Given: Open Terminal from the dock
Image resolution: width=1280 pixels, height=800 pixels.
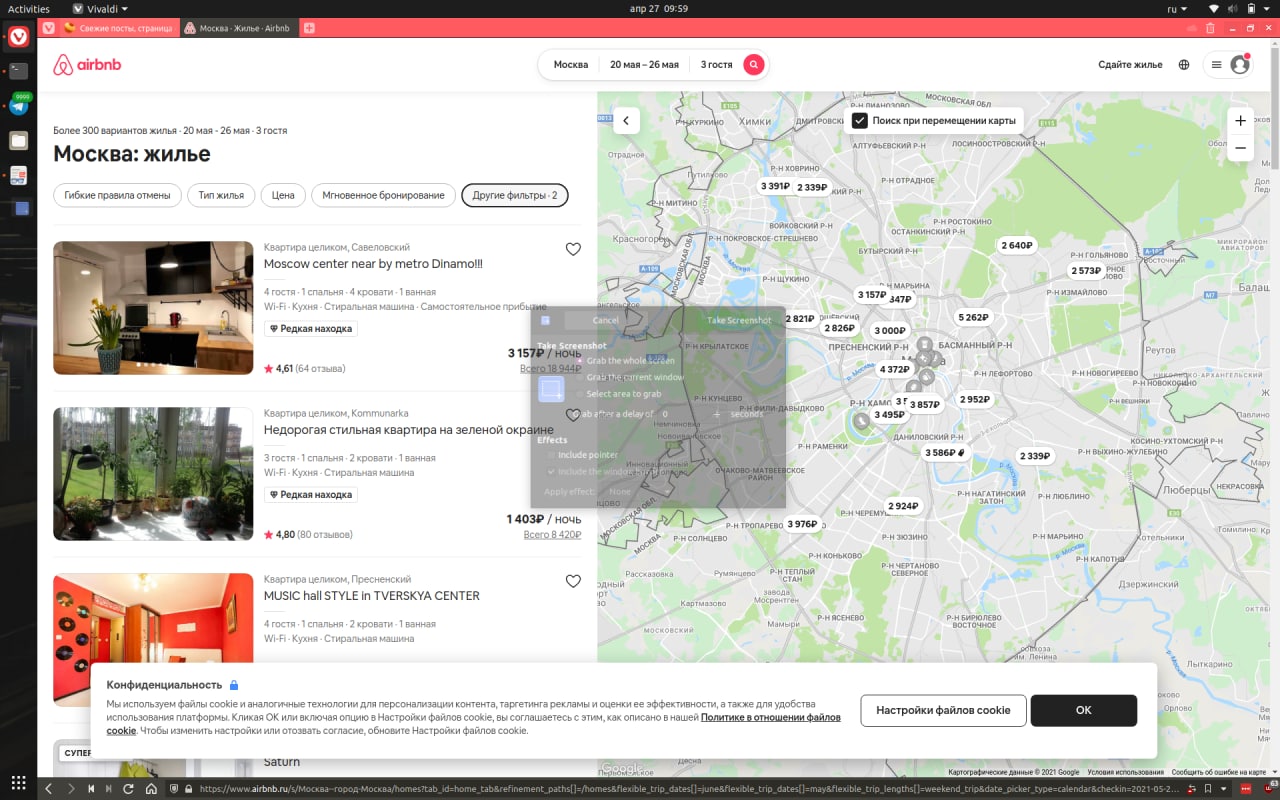Looking at the screenshot, I should [19, 71].
